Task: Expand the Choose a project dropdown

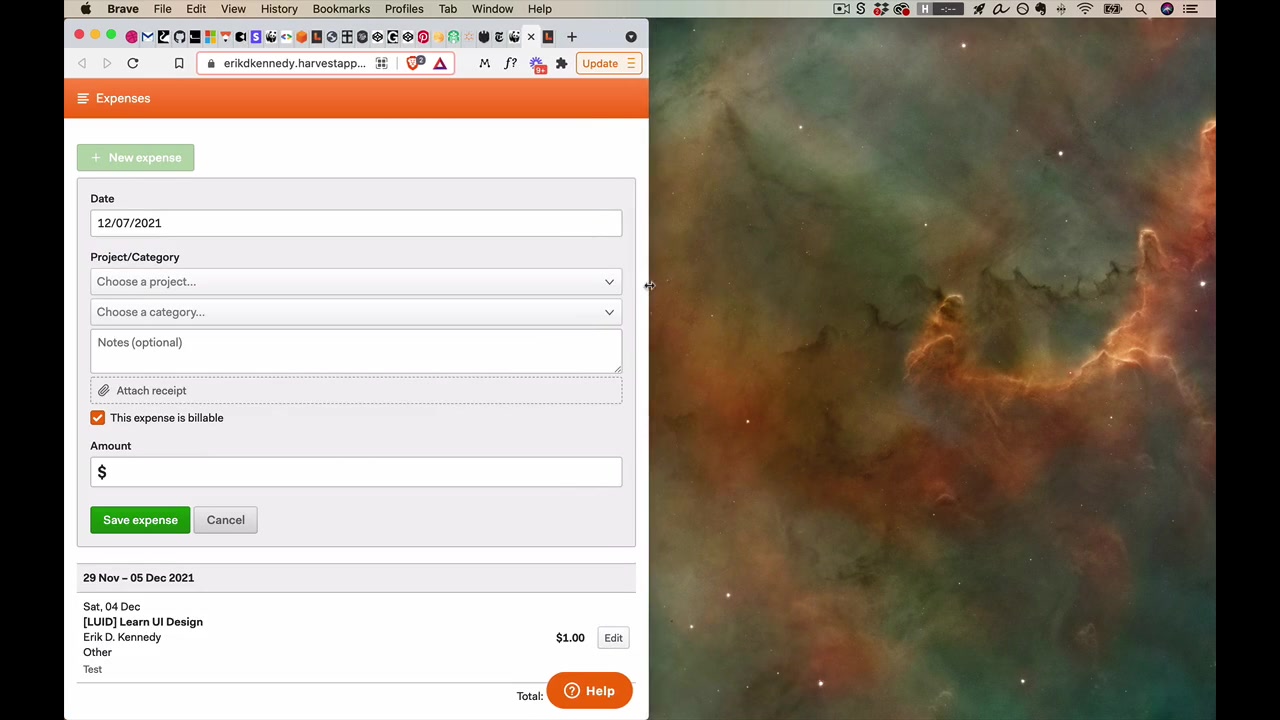Action: pos(356,282)
